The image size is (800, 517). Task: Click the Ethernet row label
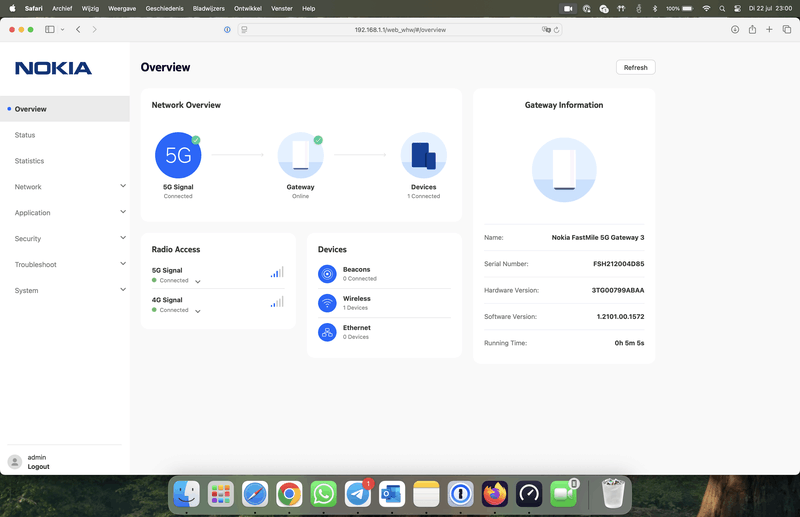click(357, 328)
